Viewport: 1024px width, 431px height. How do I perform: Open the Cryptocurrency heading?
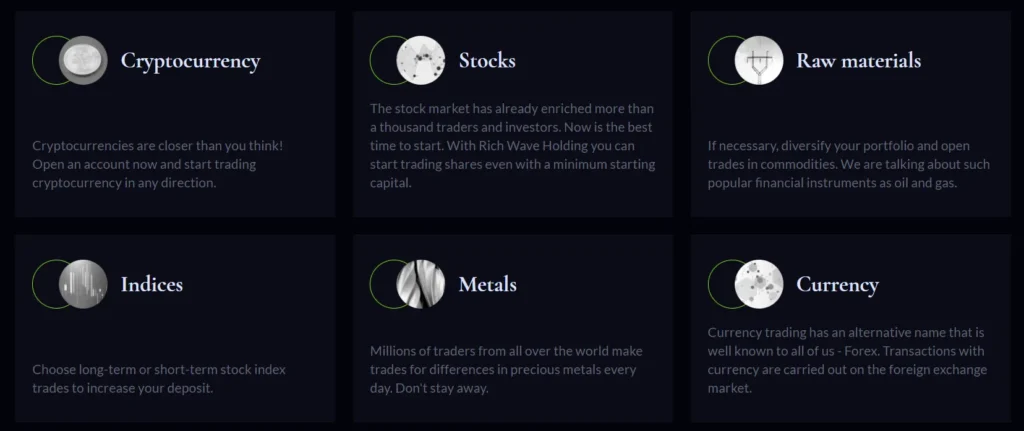(x=190, y=61)
